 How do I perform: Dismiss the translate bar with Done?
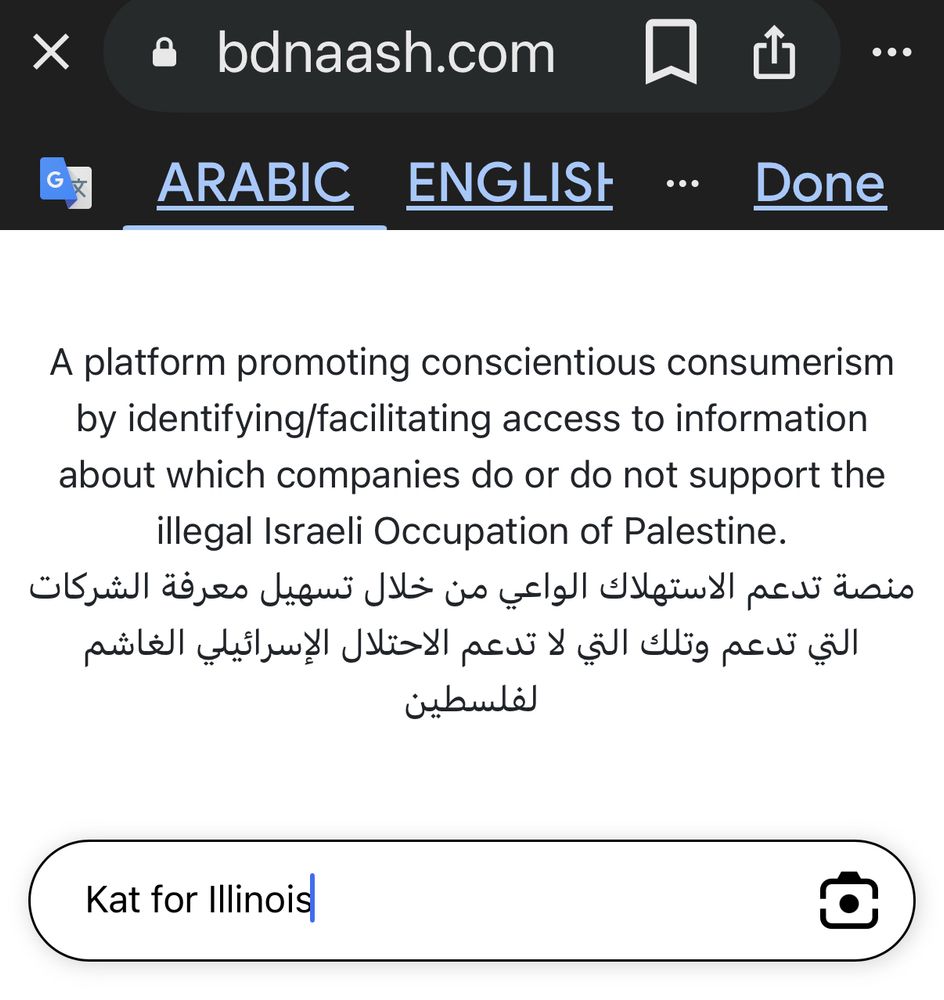tap(820, 183)
